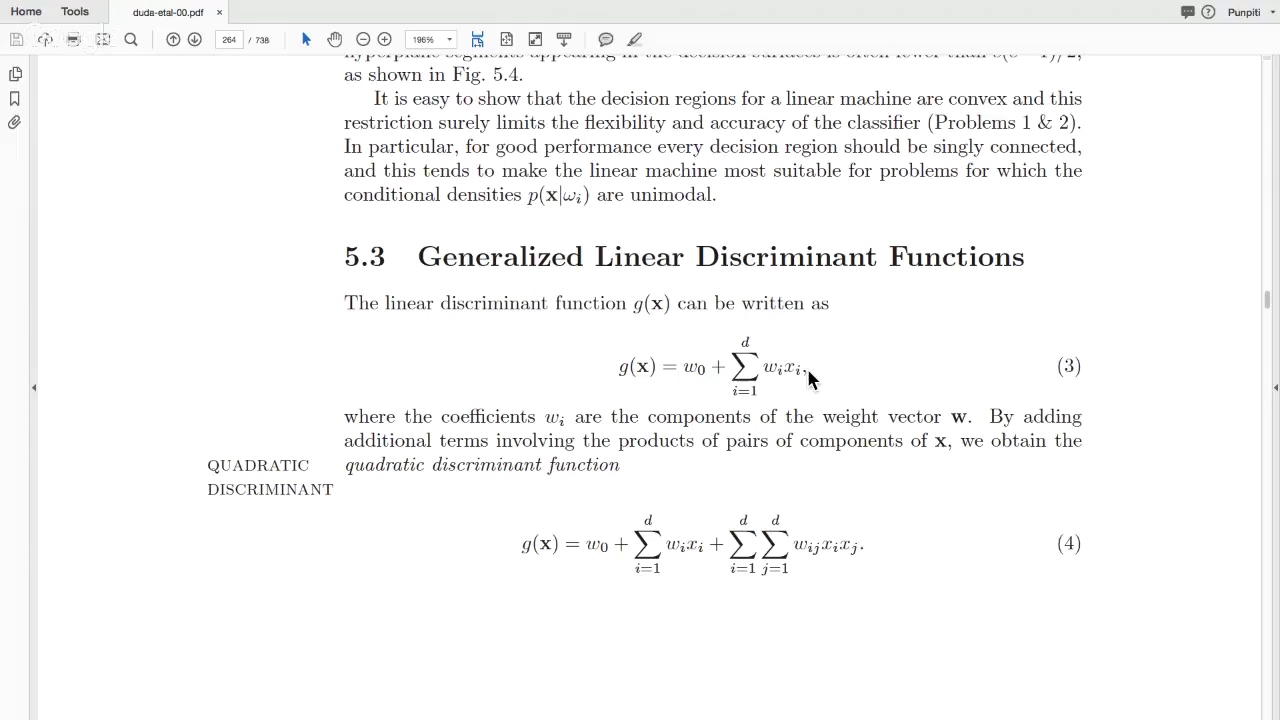Zoom in with the plus icon

pyautogui.click(x=385, y=40)
